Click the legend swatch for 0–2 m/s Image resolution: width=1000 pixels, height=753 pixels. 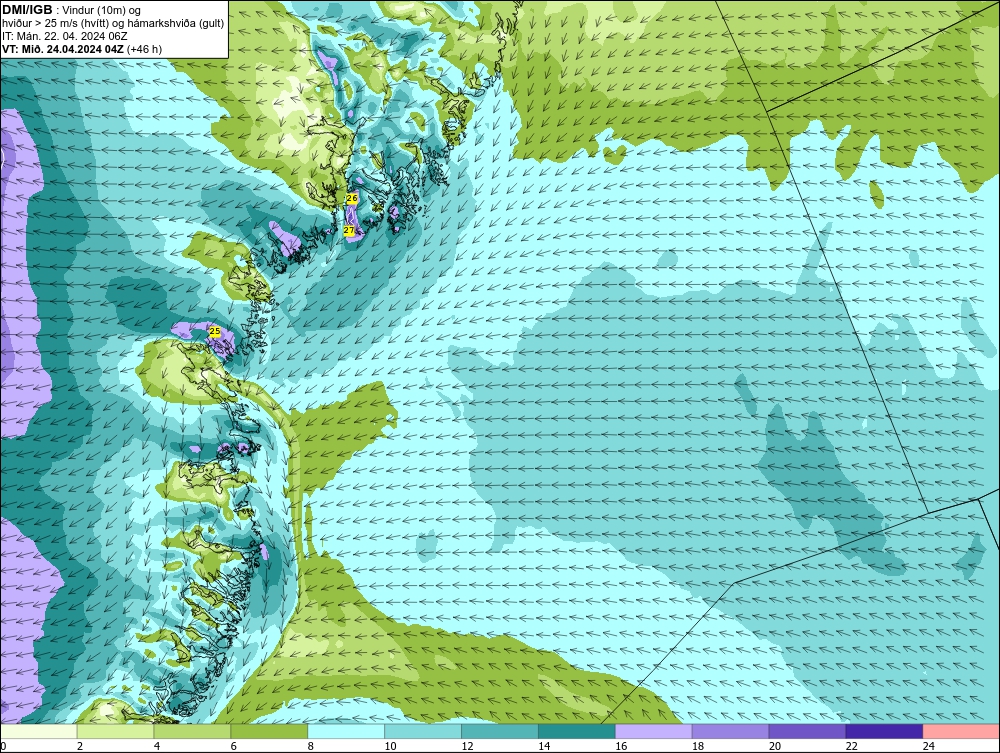[x=39, y=731]
